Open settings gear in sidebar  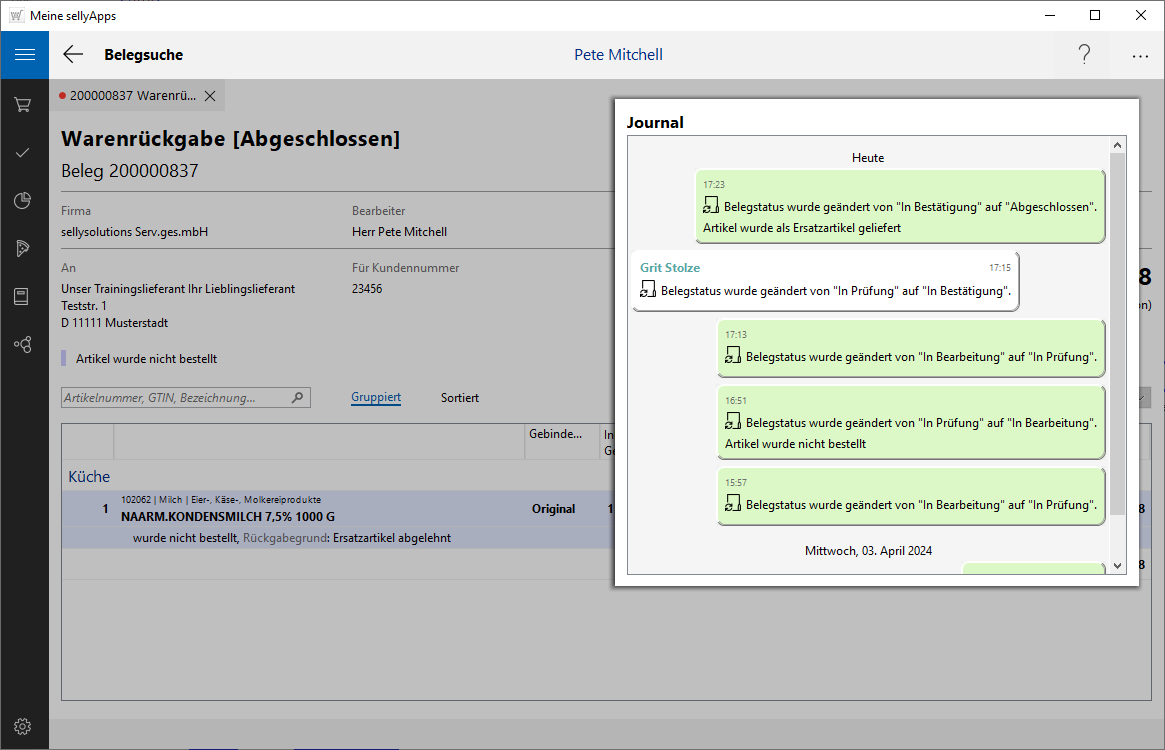tap(23, 726)
